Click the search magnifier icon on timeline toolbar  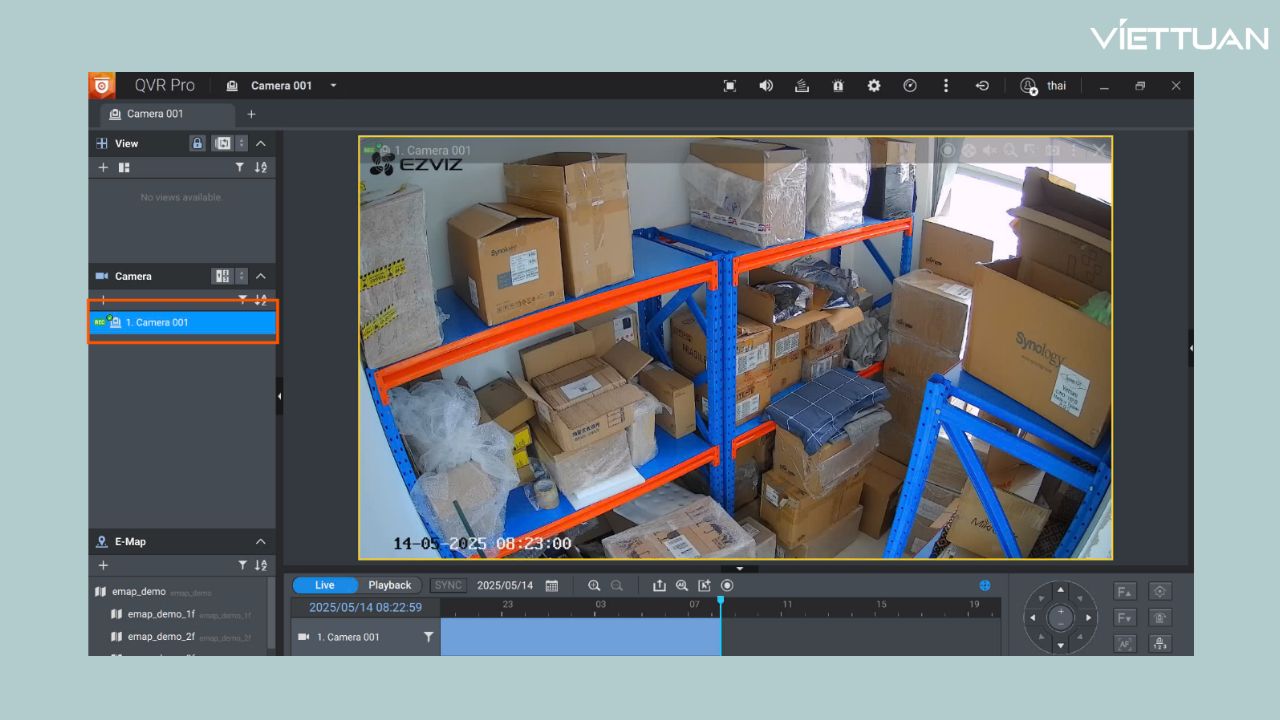tap(682, 585)
